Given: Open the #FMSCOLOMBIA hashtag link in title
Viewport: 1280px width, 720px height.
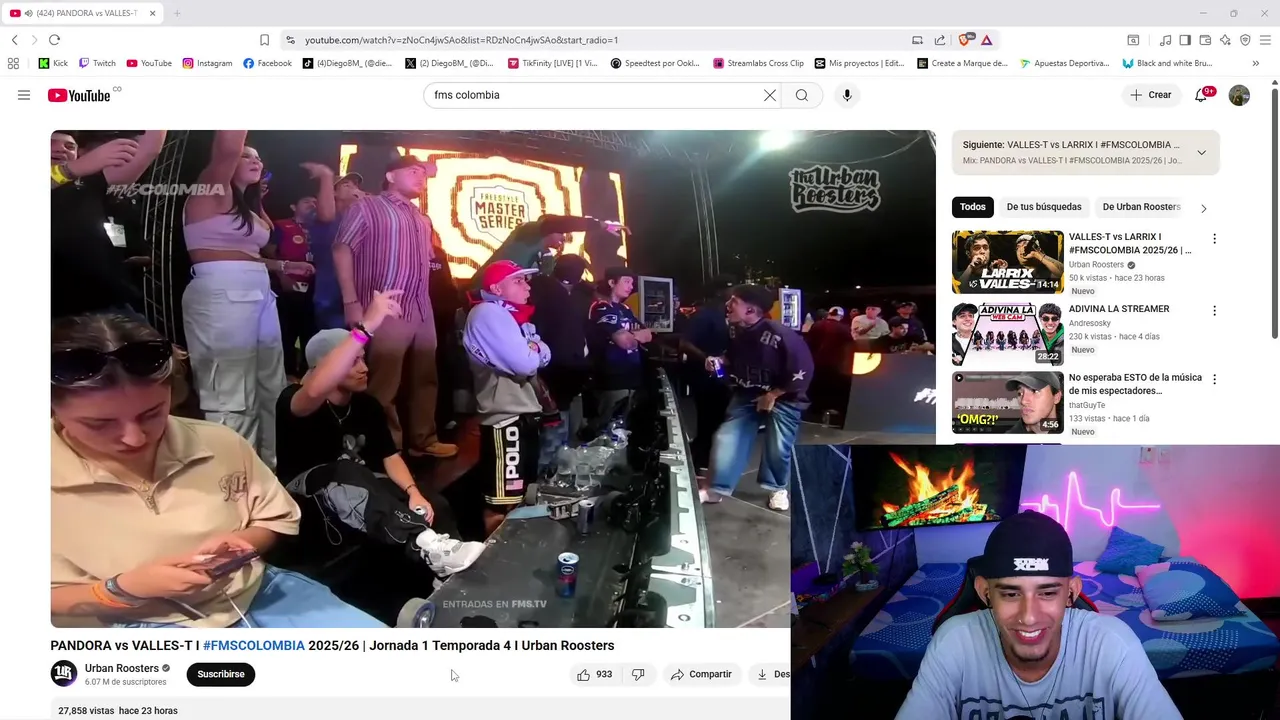Looking at the screenshot, I should [254, 645].
